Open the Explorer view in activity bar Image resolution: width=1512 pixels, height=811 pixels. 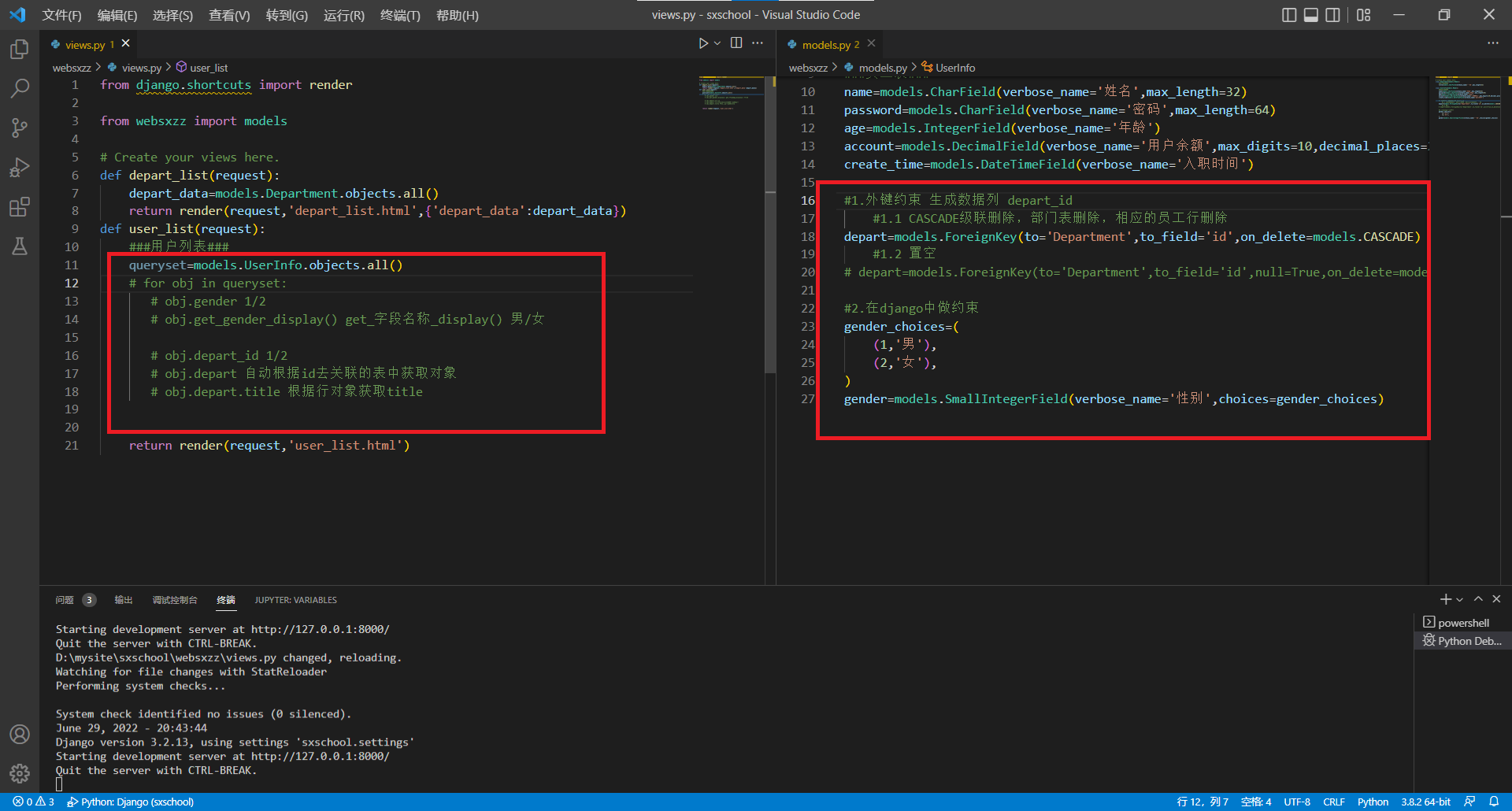coord(20,50)
